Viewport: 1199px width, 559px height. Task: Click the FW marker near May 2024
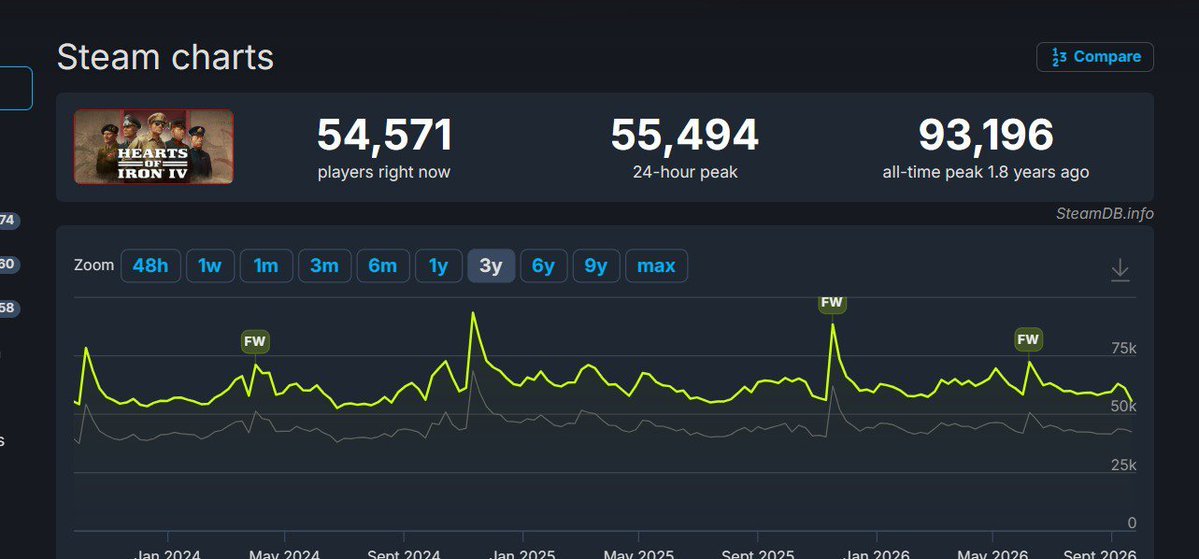(x=255, y=341)
